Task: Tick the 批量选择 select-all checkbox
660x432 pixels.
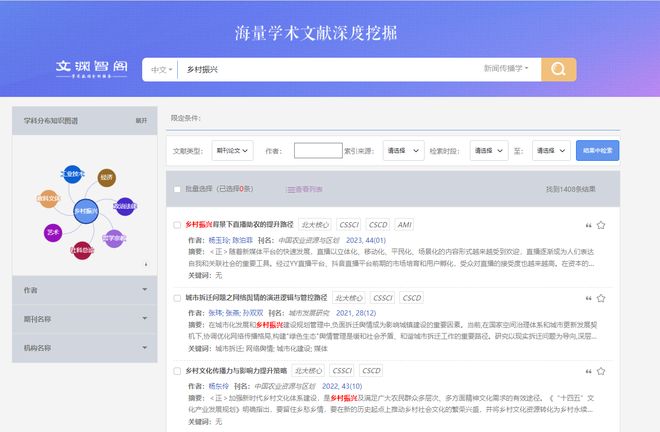Action: pyautogui.click(x=177, y=189)
